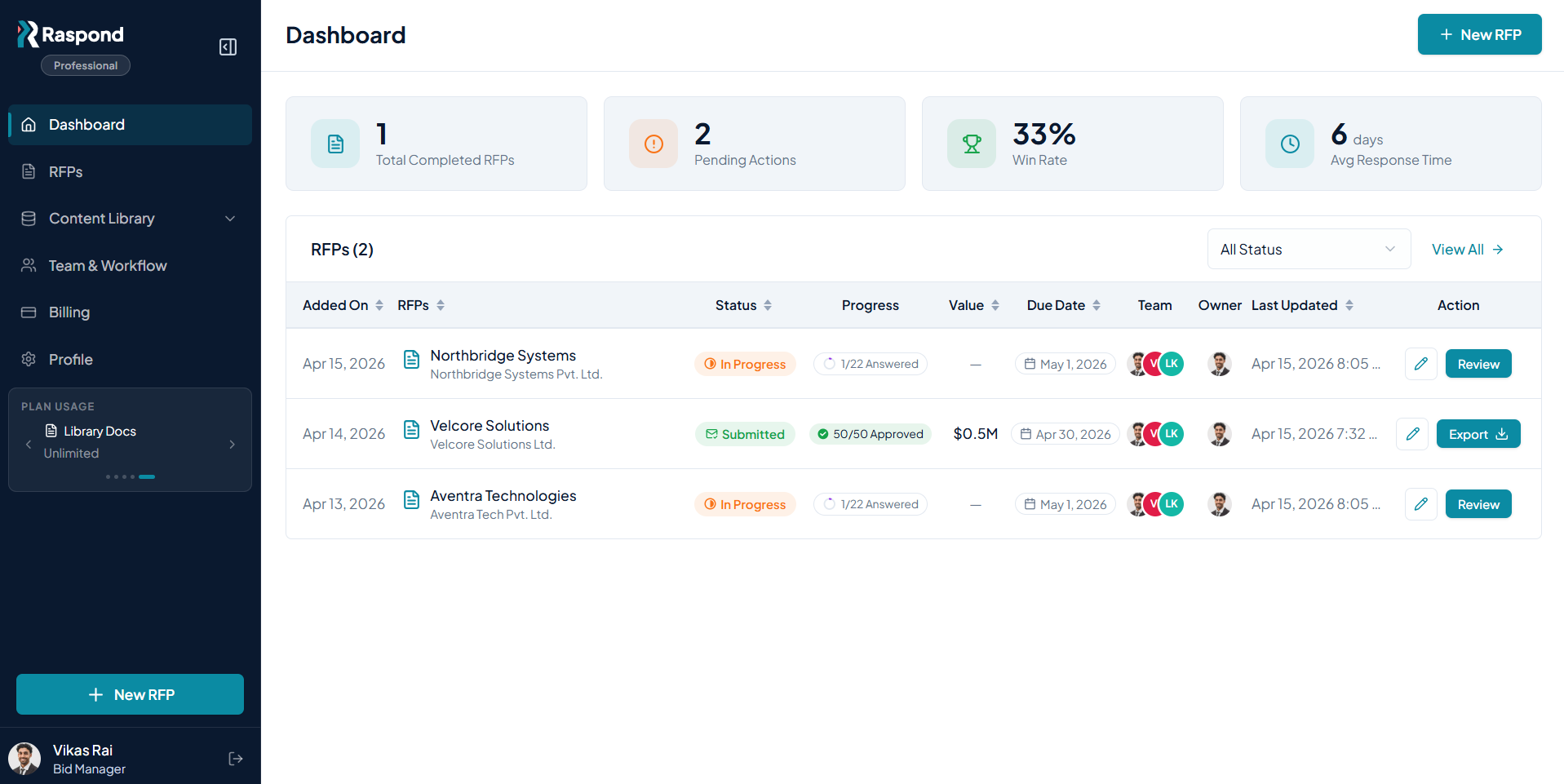Open the All Status filter dropdown
This screenshot has width=1564, height=784.
pos(1308,250)
